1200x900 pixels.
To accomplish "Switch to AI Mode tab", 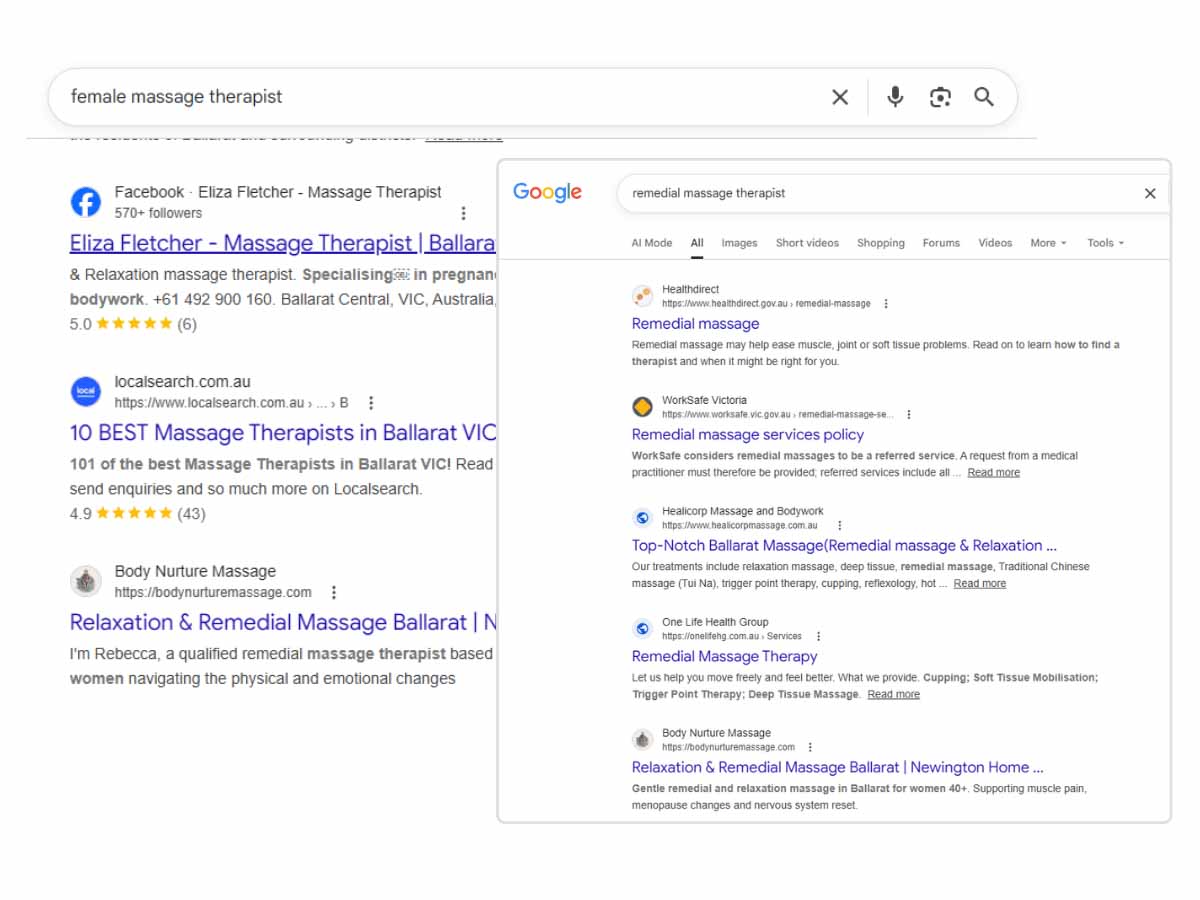I will coord(652,243).
